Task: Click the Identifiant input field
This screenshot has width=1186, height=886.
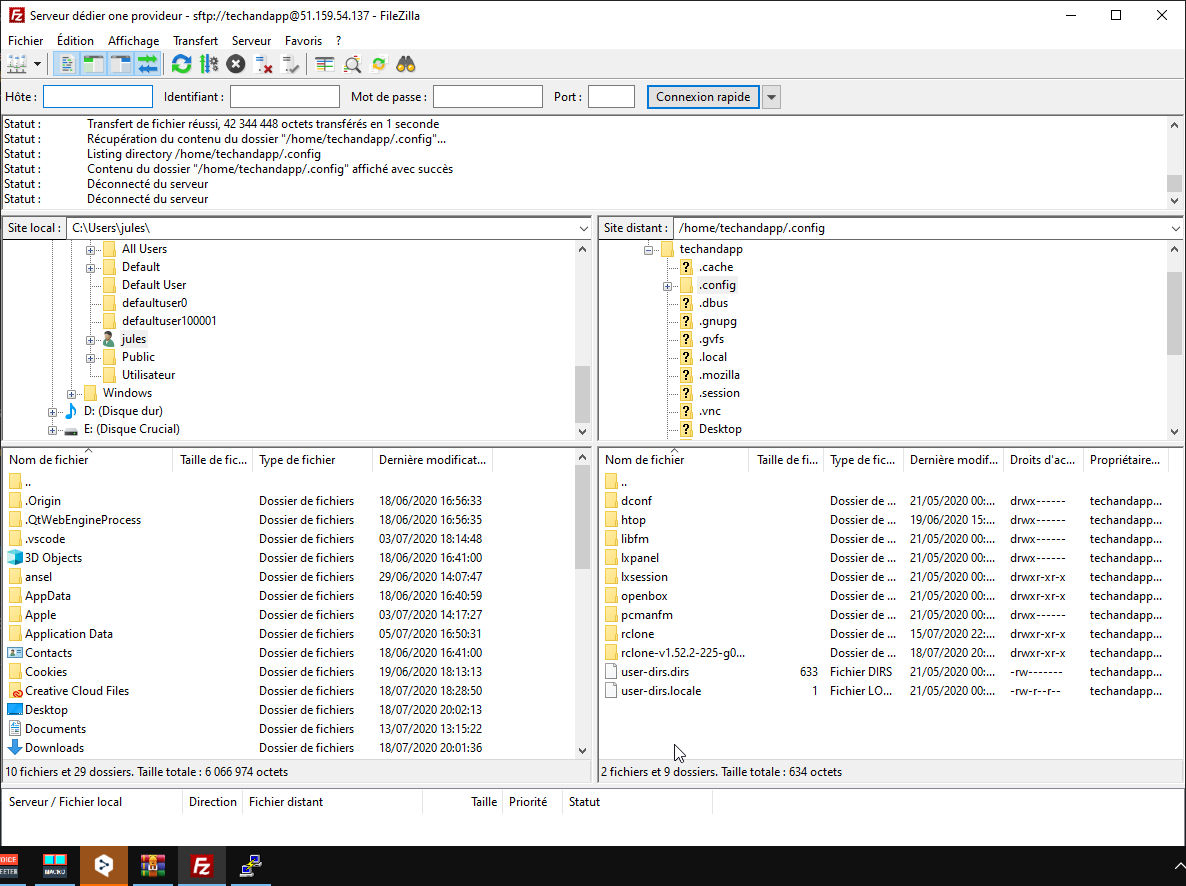Action: (284, 97)
